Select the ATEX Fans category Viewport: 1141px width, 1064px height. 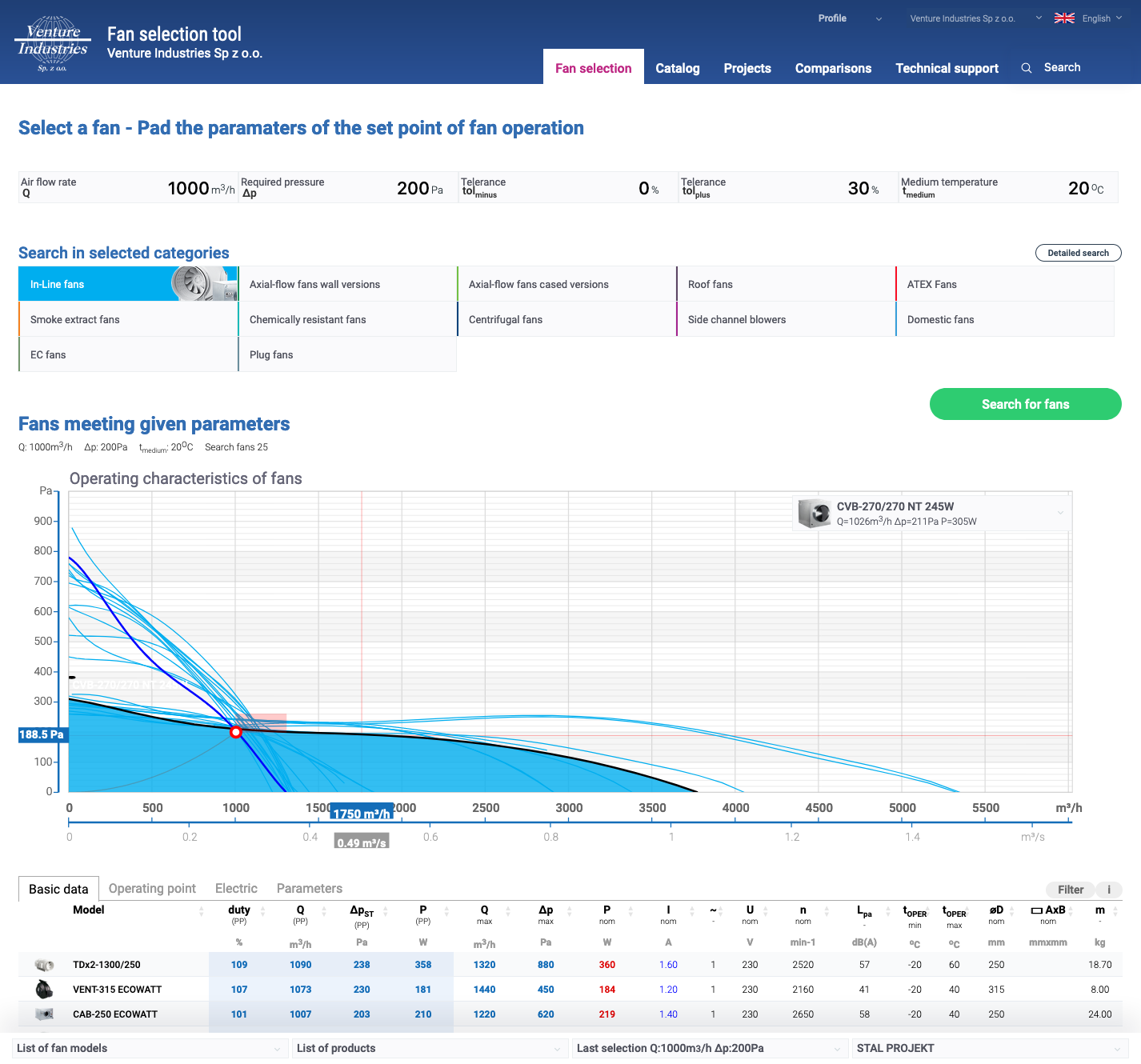point(1005,284)
